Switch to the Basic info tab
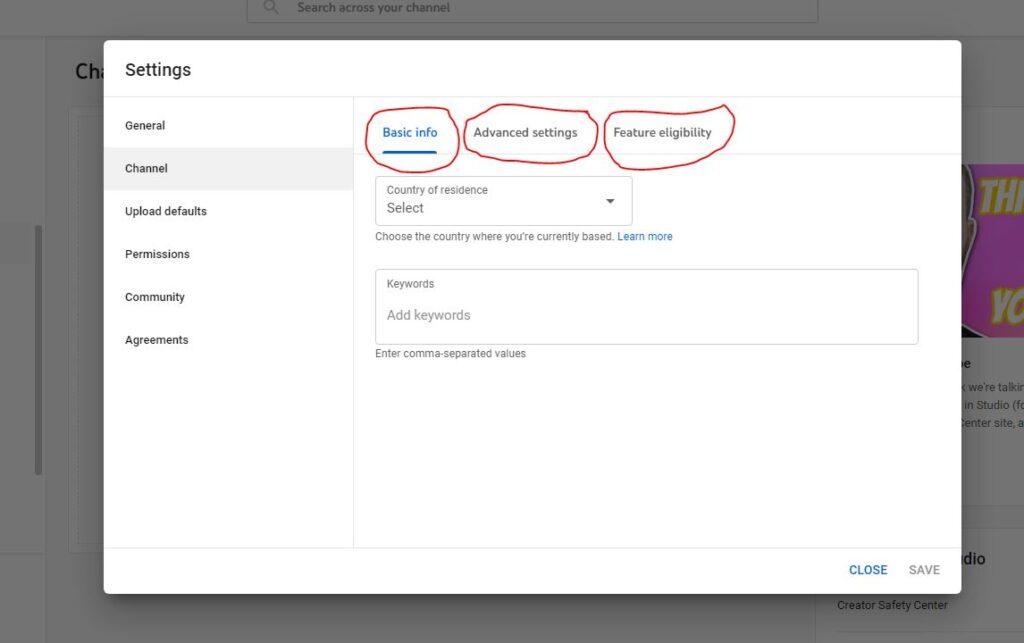 (x=410, y=133)
